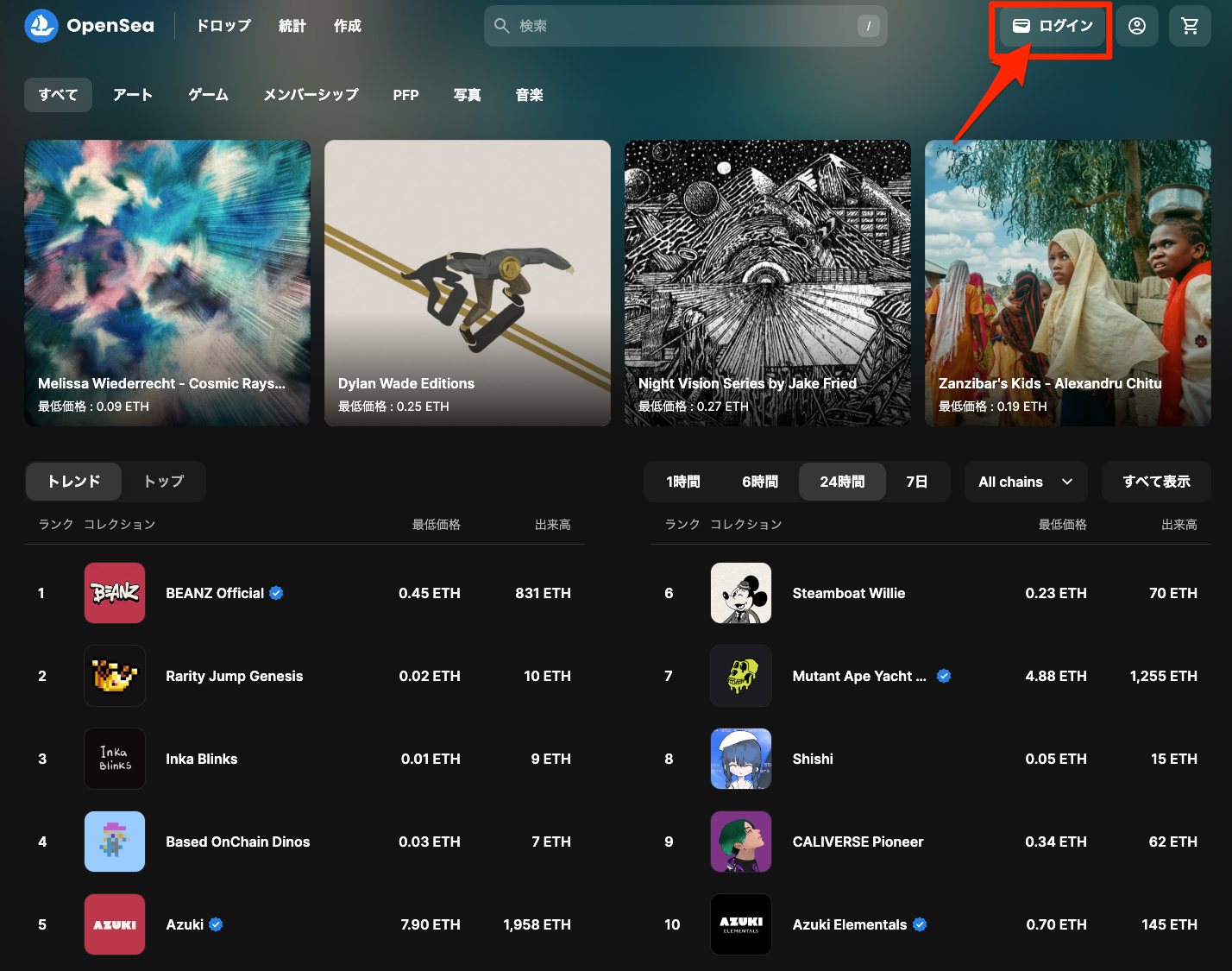
Task: Open Rarity Jump Genesis collection logo
Action: [115, 676]
